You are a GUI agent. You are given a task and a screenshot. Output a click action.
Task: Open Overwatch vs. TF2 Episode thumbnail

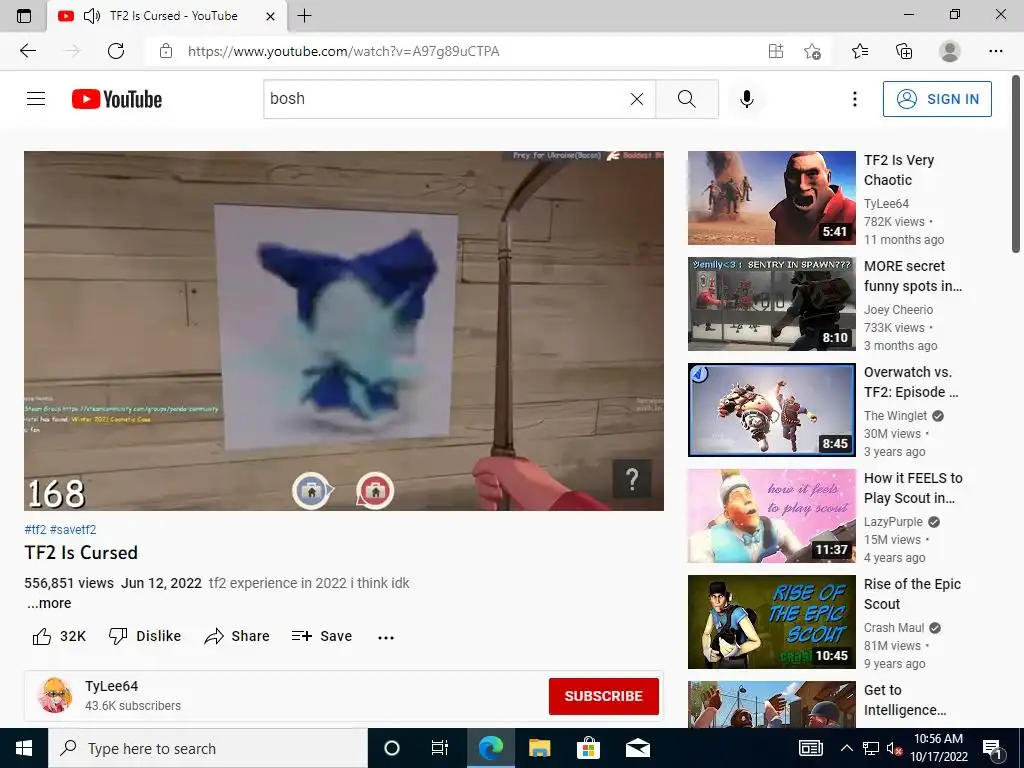(771, 409)
